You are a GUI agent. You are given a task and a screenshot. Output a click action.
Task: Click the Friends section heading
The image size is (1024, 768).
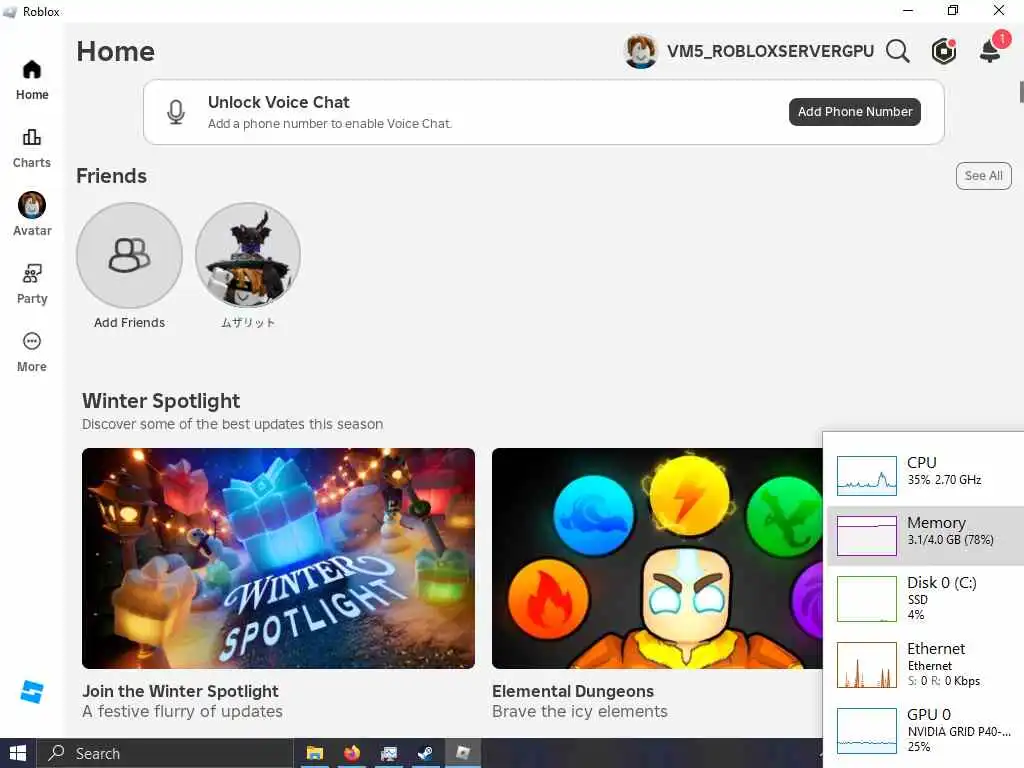(112, 176)
